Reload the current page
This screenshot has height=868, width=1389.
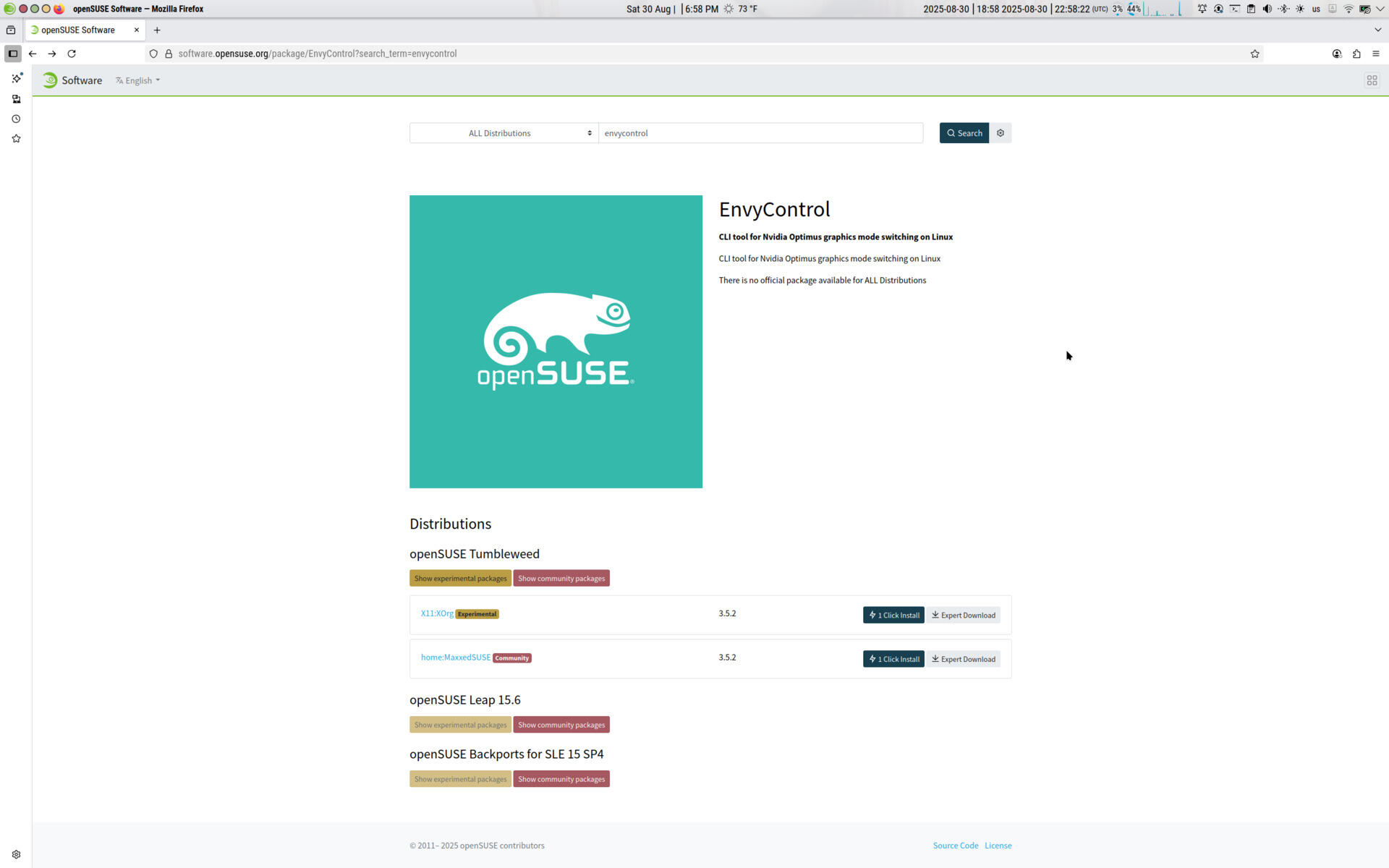click(x=72, y=54)
